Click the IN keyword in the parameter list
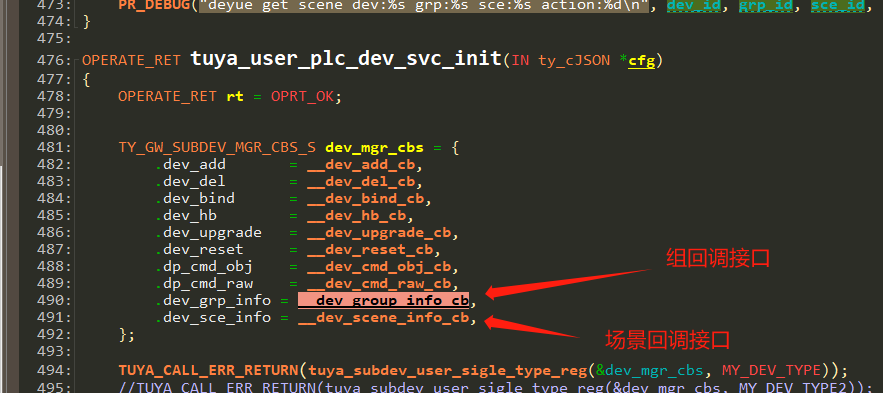The image size is (883, 393). (520, 60)
